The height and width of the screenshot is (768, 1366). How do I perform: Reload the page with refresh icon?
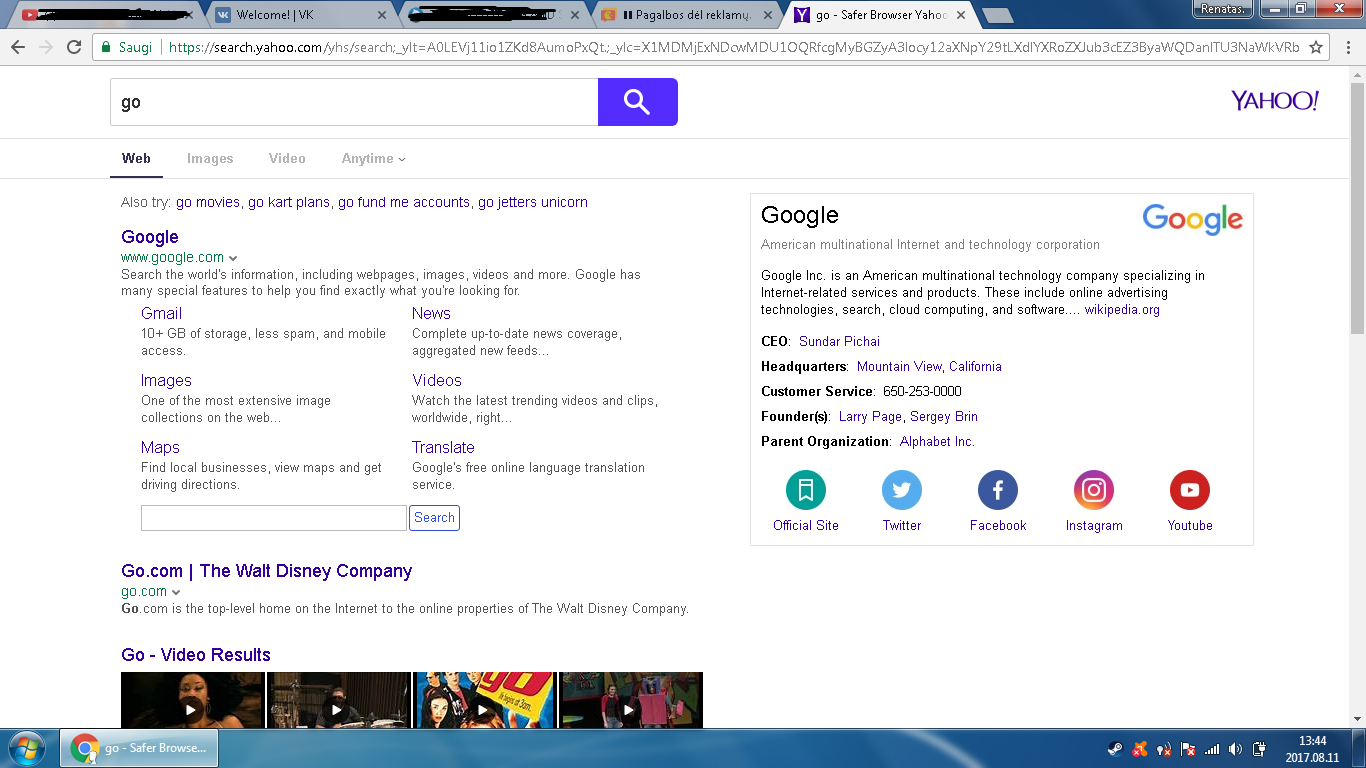[73, 47]
